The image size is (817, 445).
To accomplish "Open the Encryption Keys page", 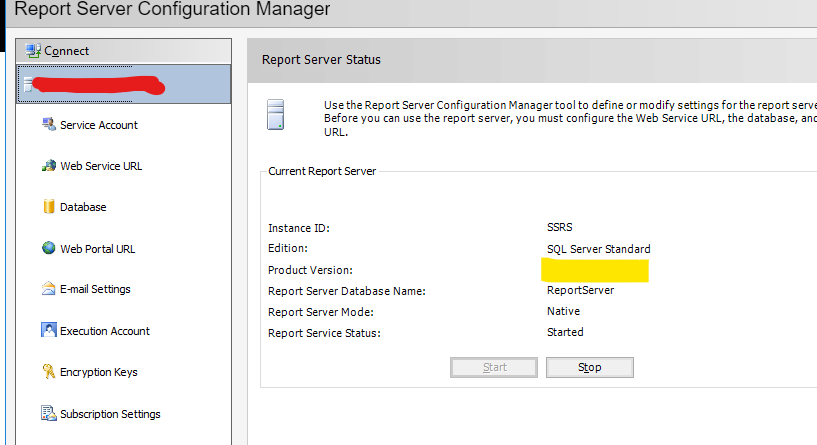I will coord(98,372).
